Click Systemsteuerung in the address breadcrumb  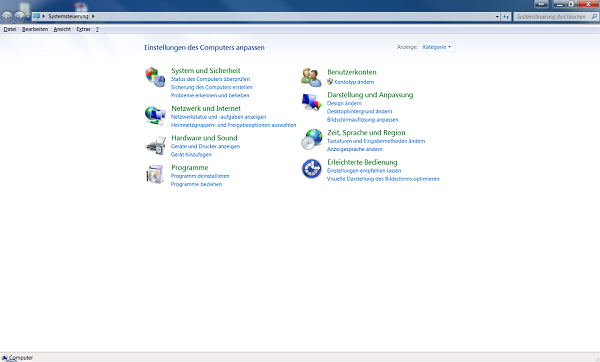coord(68,16)
